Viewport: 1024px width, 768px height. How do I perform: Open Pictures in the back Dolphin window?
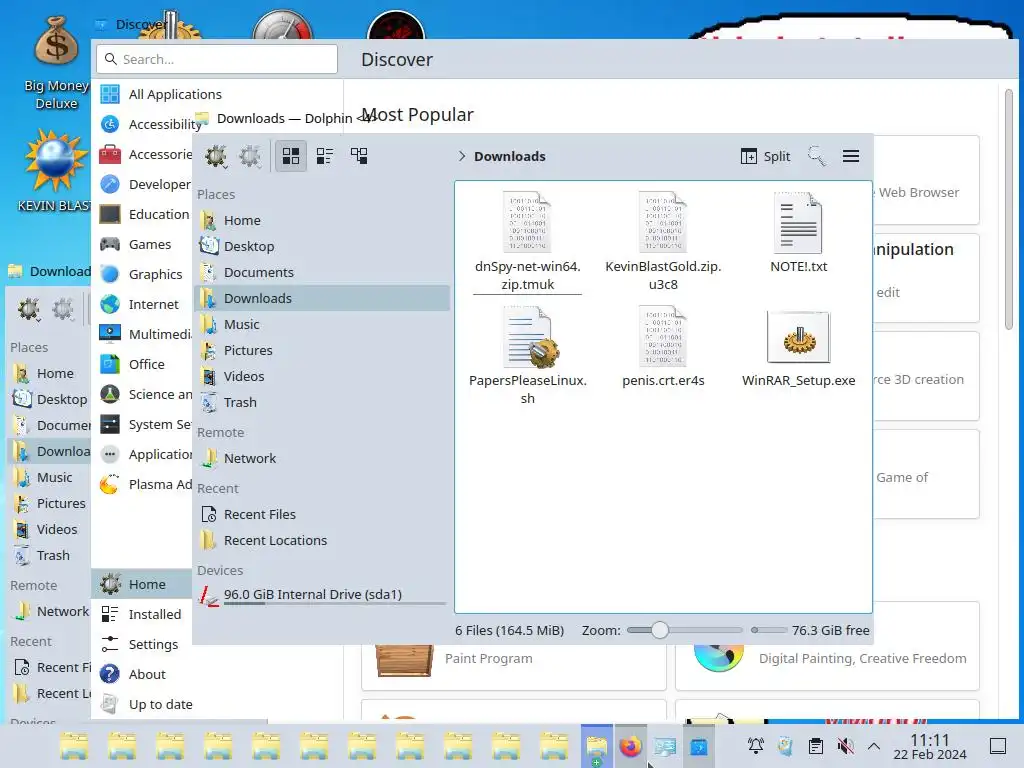click(x=49, y=504)
